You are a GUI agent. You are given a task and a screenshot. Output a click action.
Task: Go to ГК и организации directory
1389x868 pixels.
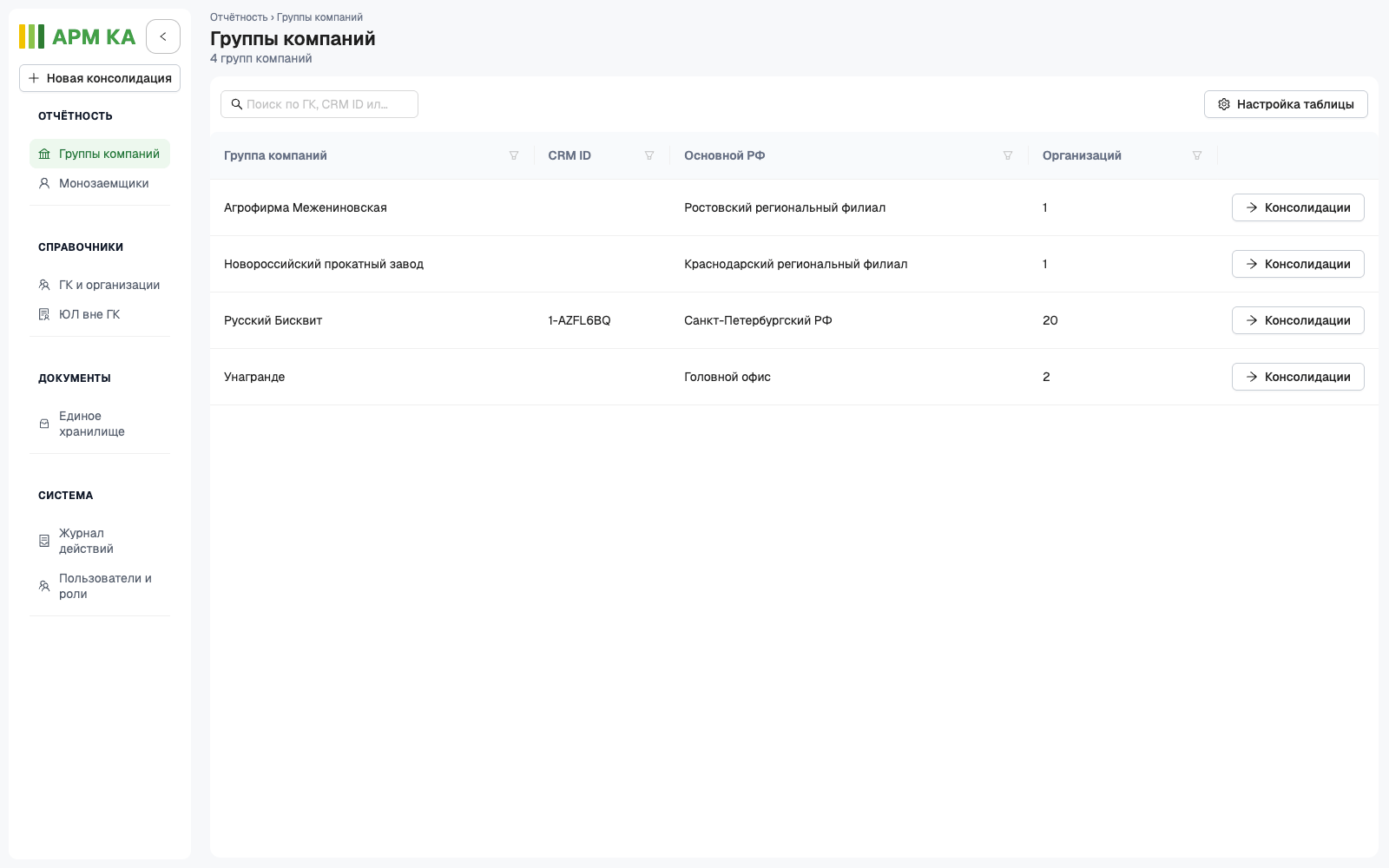click(100, 285)
